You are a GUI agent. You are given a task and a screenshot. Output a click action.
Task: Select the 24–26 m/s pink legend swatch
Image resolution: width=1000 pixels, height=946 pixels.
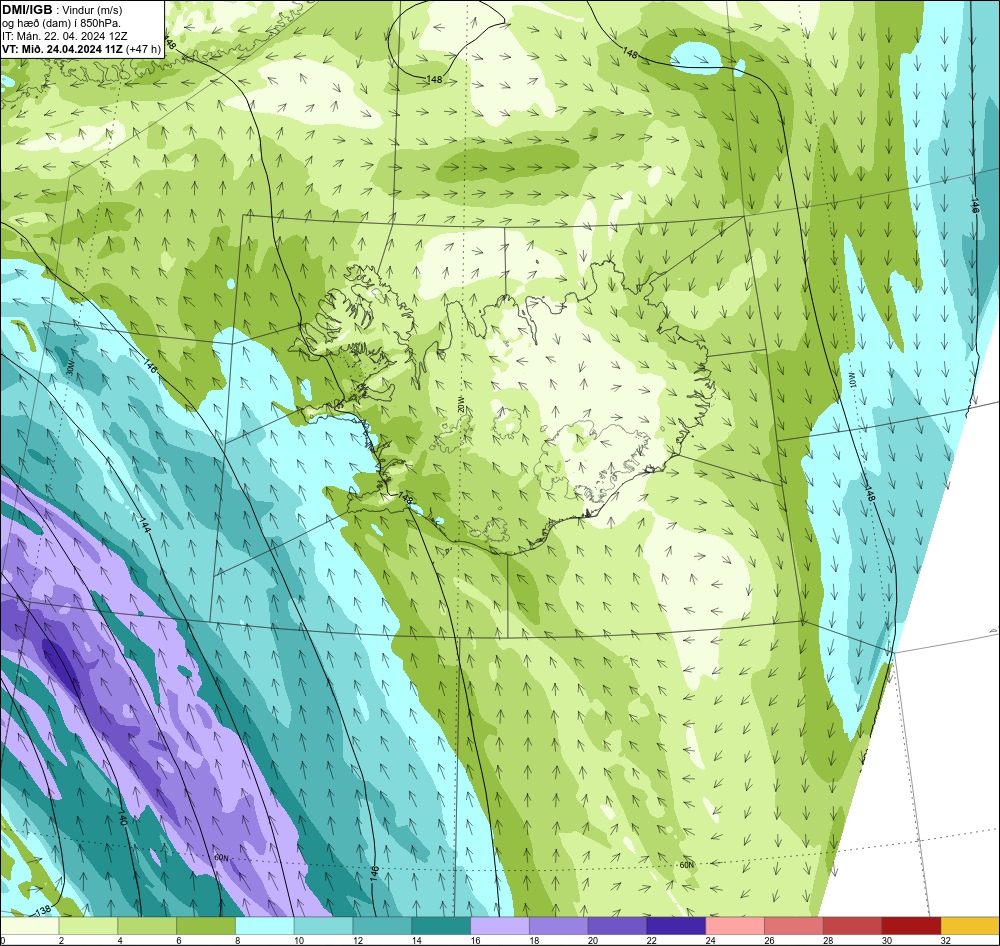pos(735,926)
